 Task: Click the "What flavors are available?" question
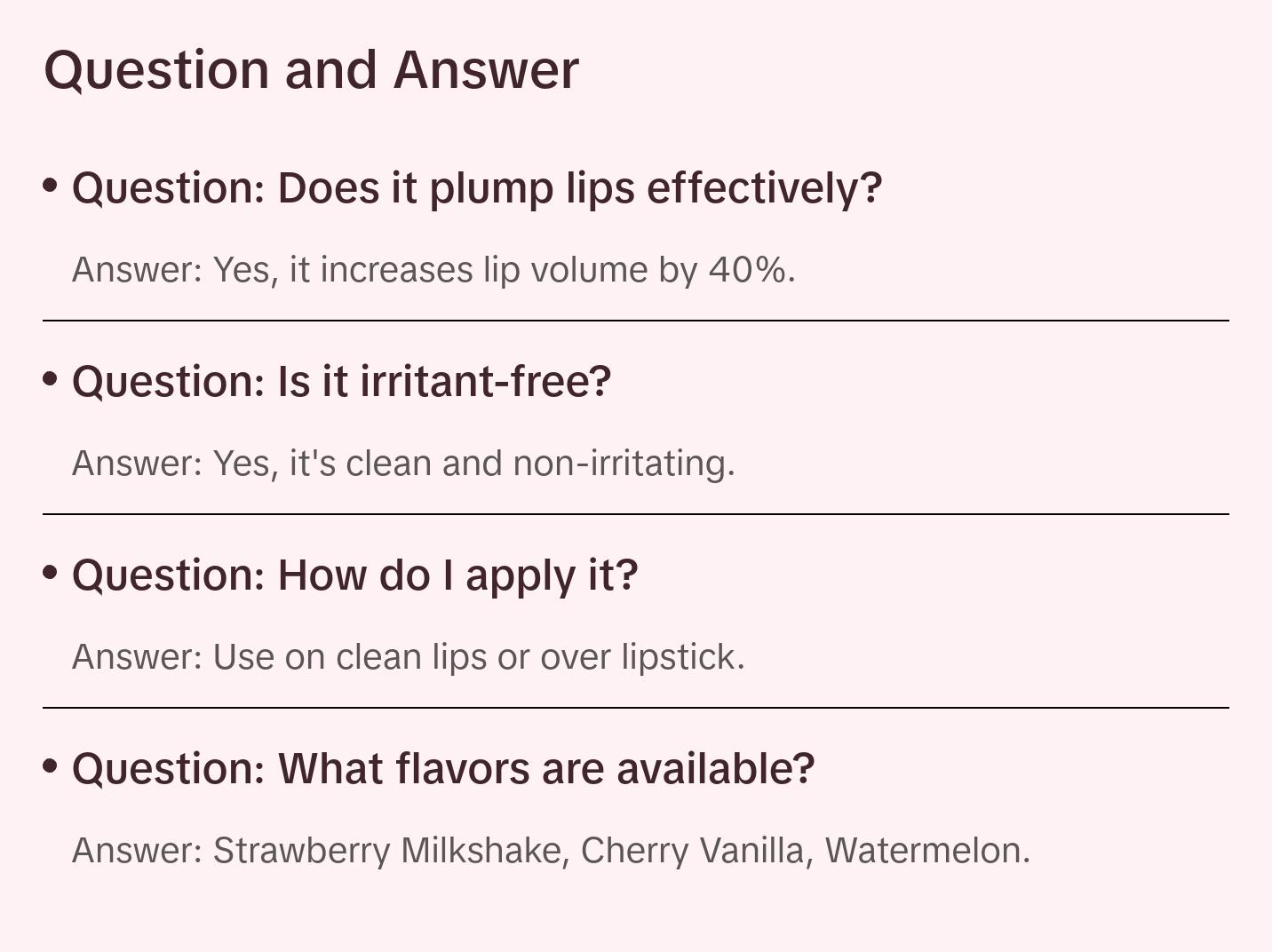[442, 769]
